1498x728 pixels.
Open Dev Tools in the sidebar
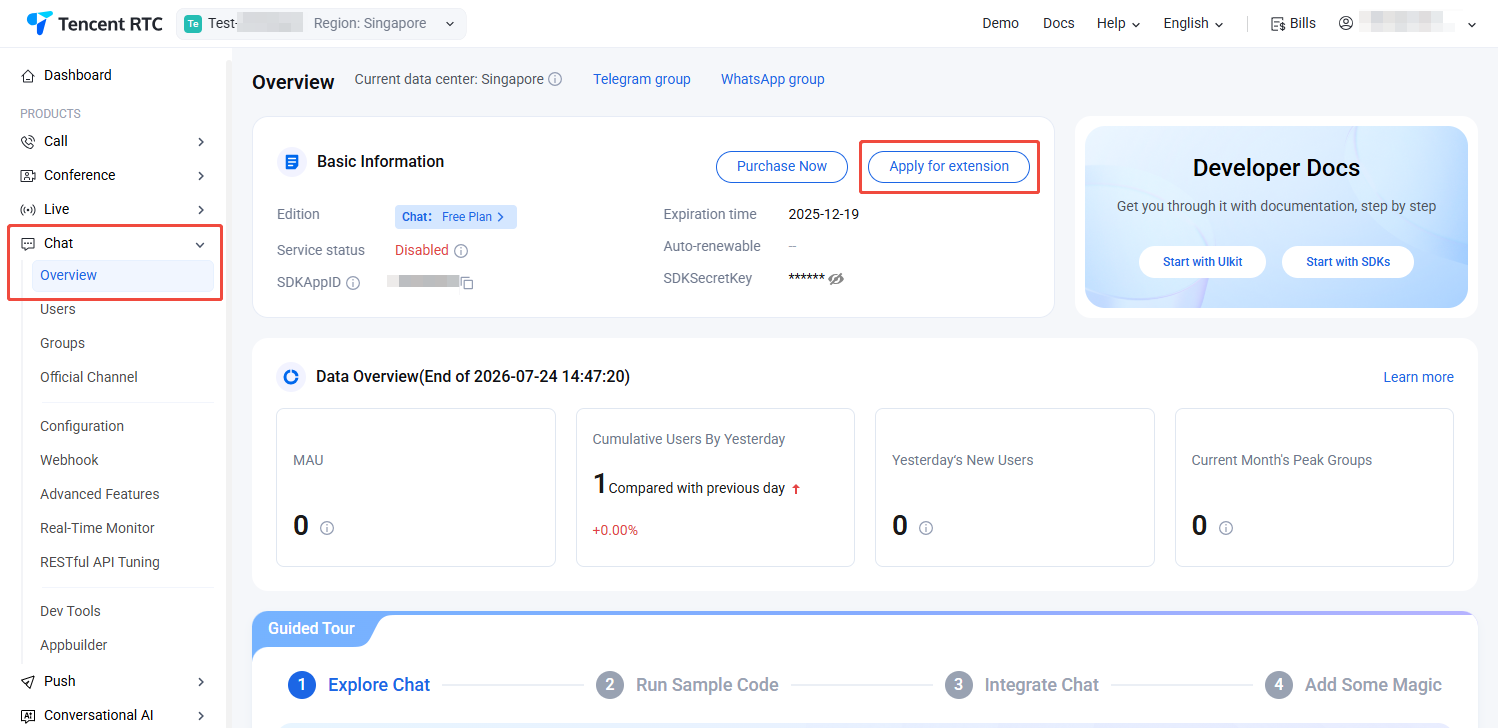coord(70,612)
